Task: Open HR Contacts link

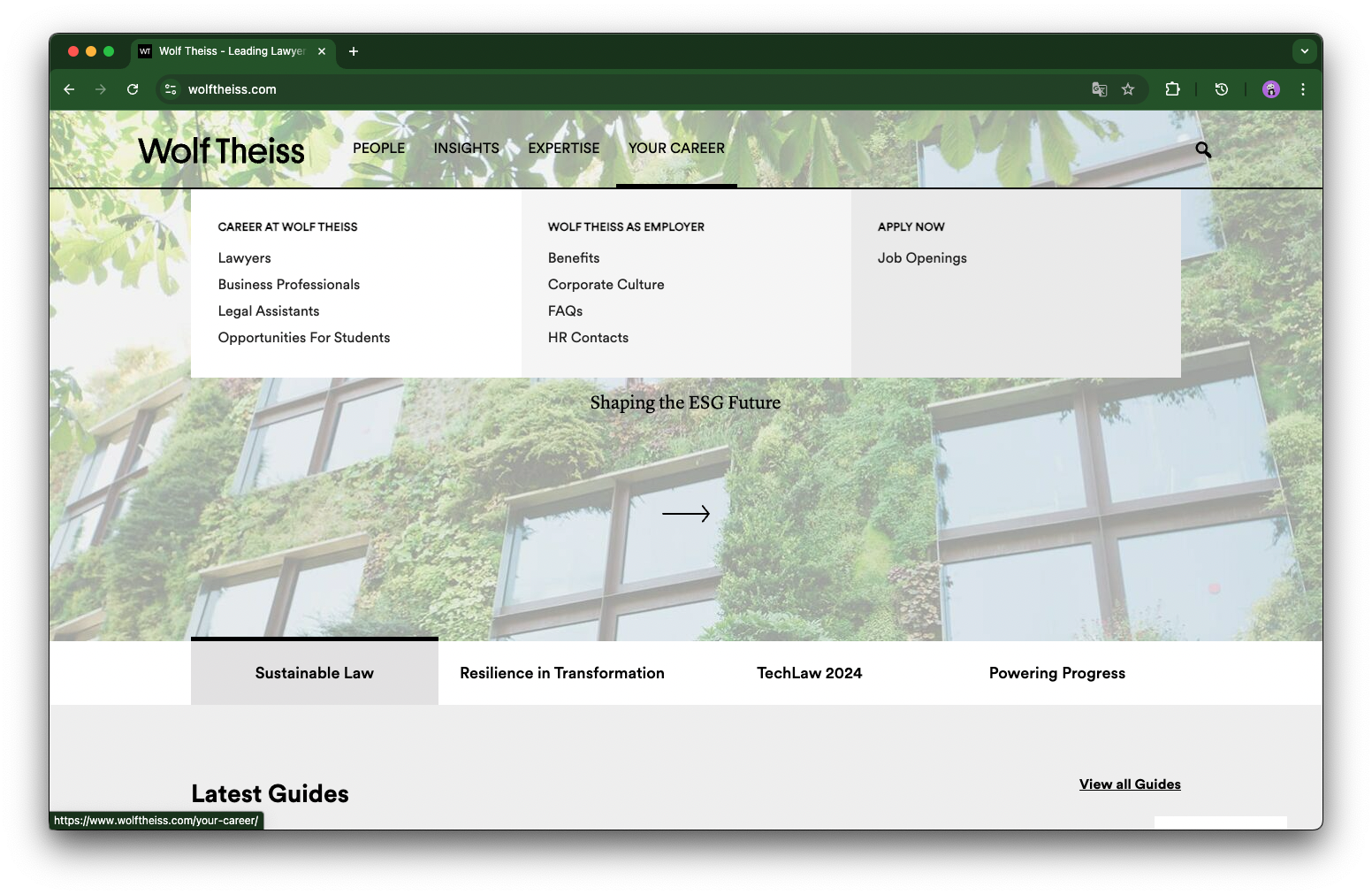Action: [x=589, y=338]
